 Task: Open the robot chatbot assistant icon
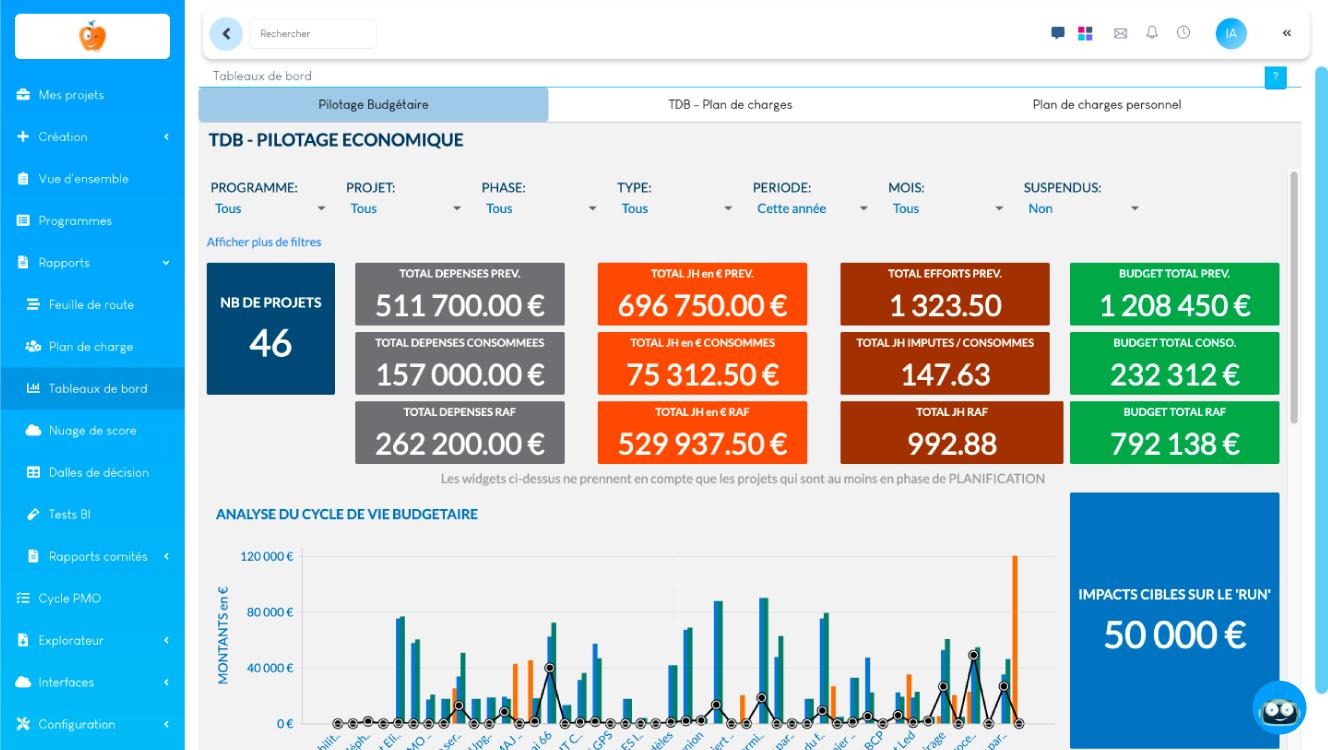1279,708
